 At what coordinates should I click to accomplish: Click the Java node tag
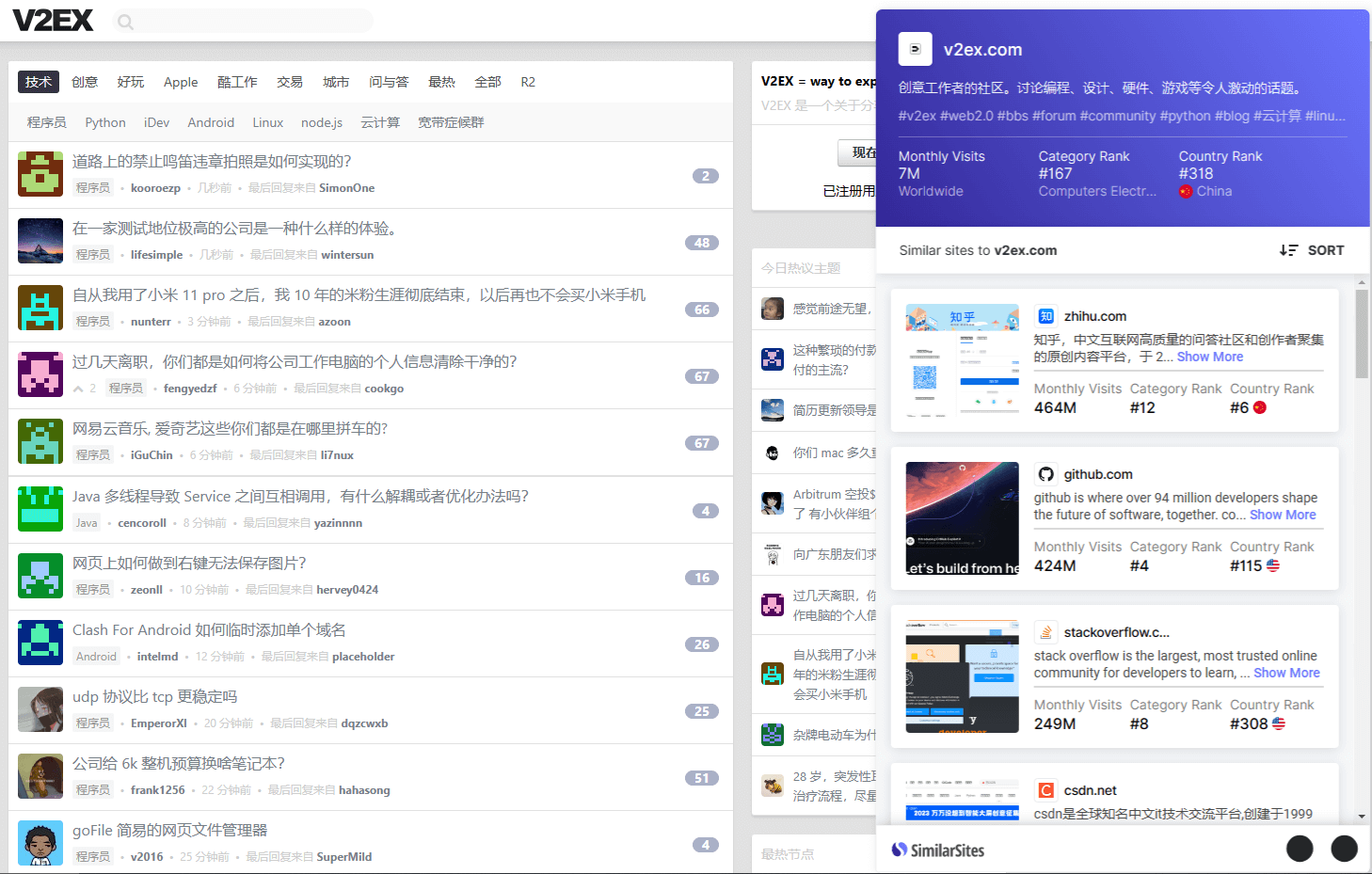(x=87, y=523)
